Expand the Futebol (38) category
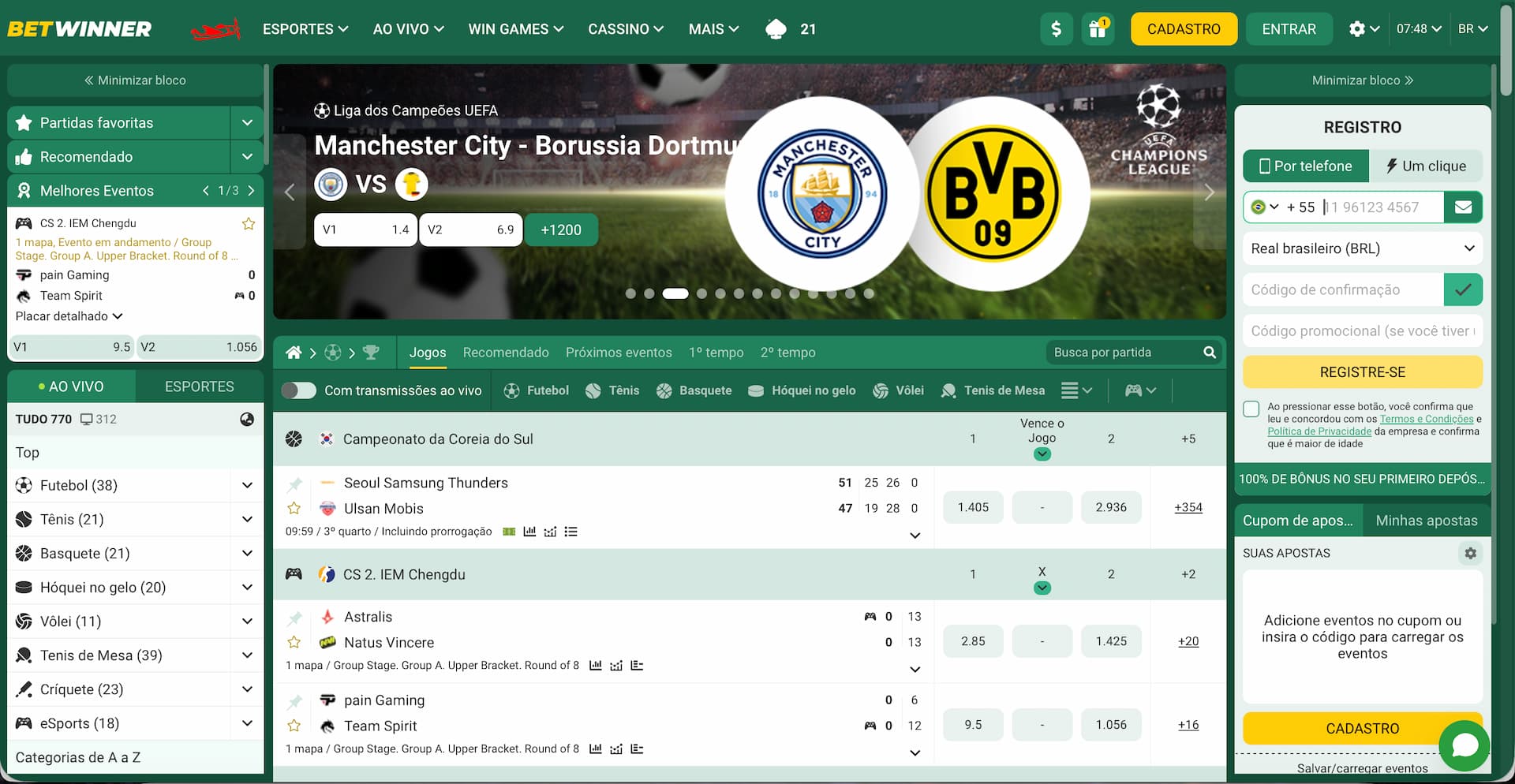This screenshot has width=1515, height=784. pos(135,486)
